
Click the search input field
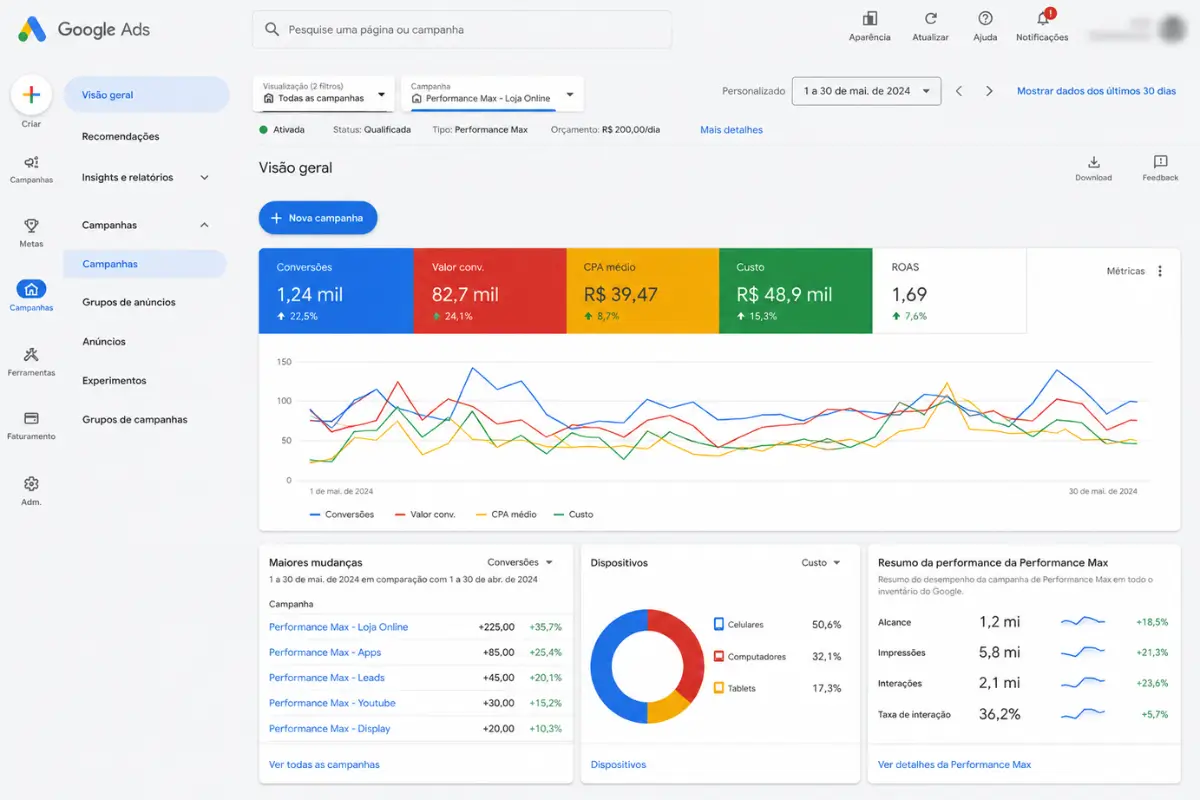[x=462, y=30]
